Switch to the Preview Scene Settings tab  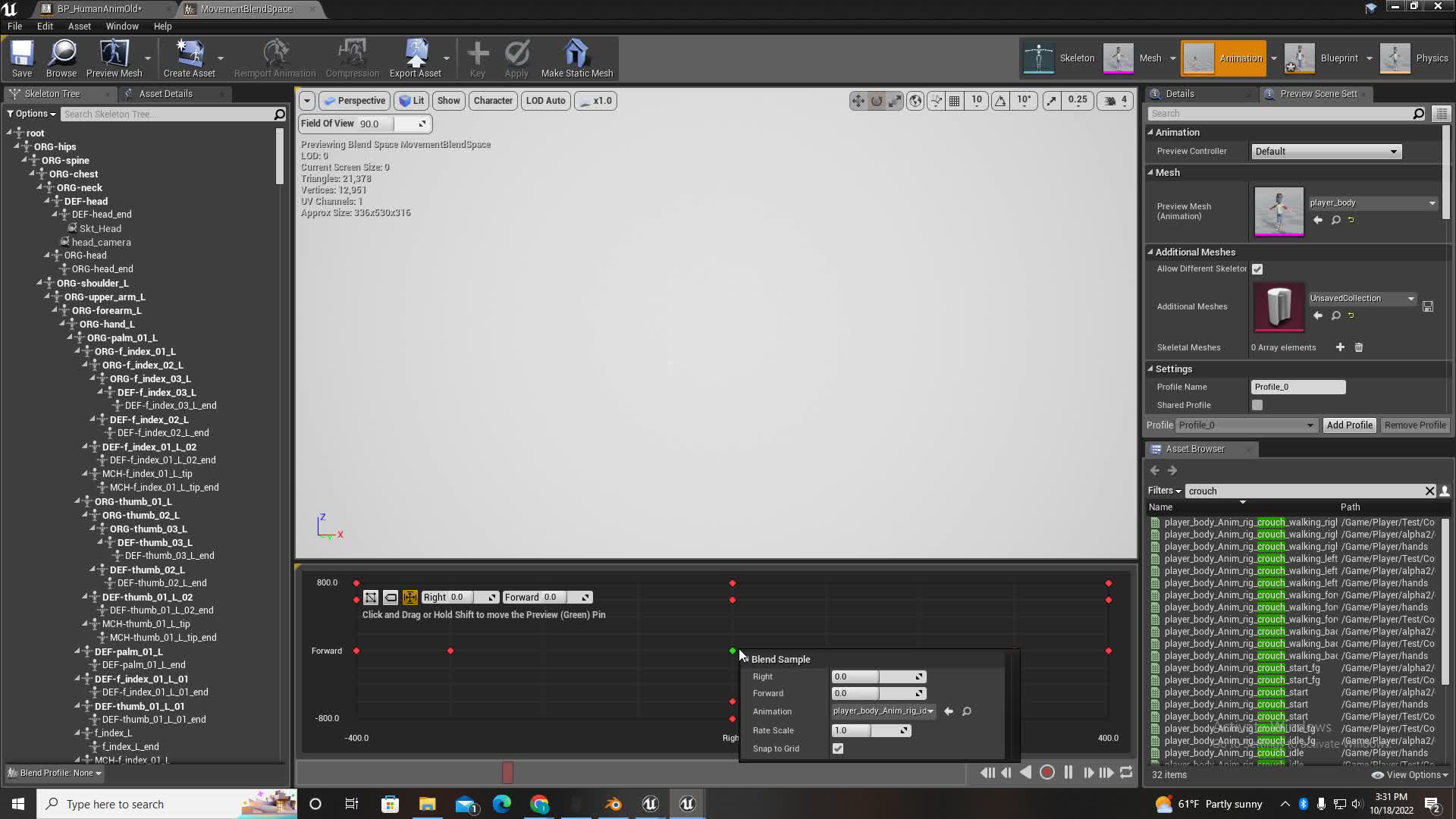click(x=1318, y=94)
